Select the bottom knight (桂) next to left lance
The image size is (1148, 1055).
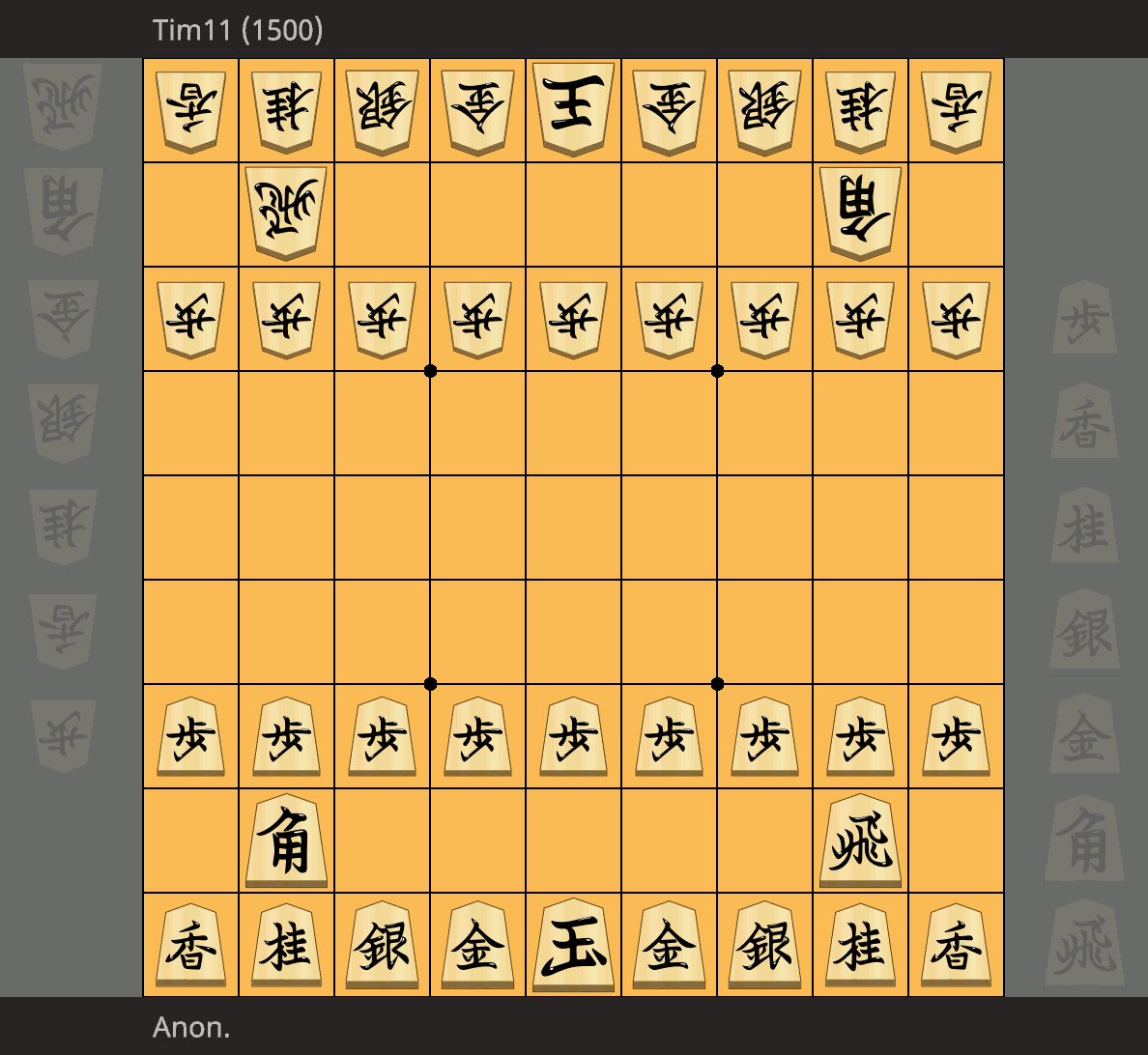[x=286, y=945]
